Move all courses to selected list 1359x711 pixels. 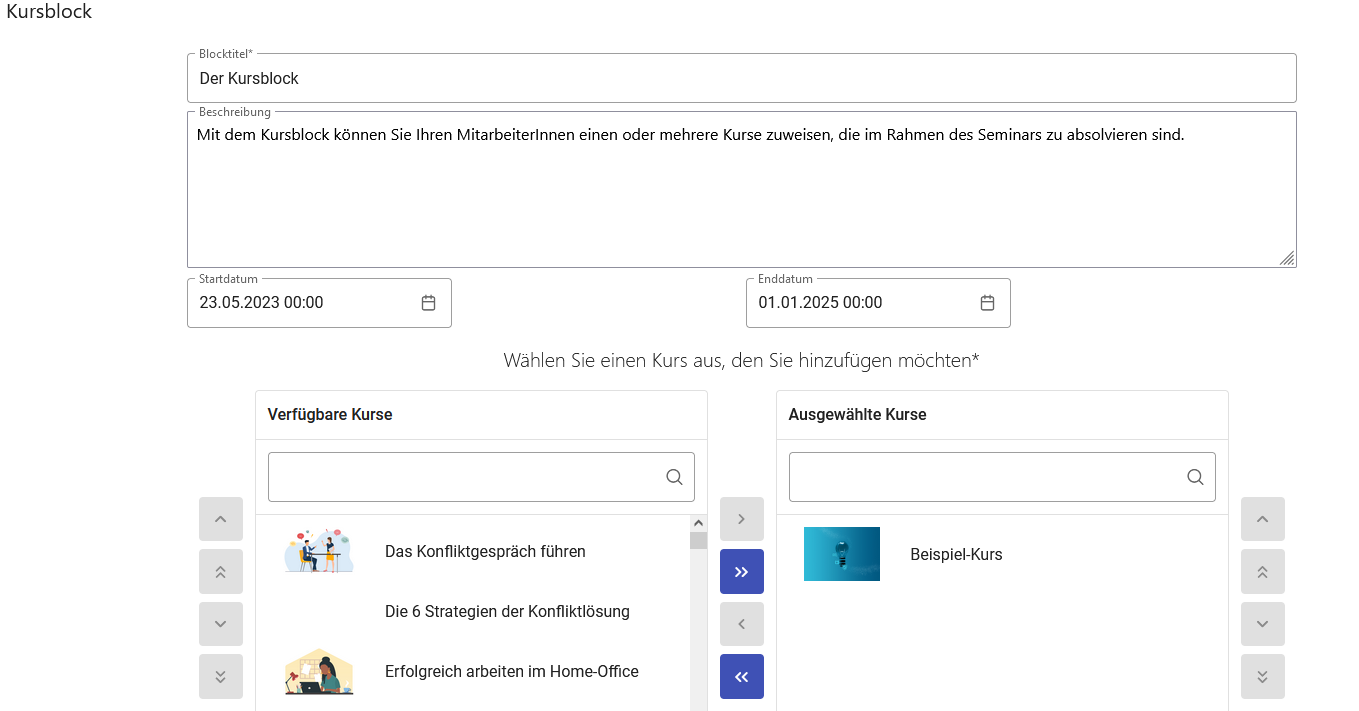[x=741, y=572]
